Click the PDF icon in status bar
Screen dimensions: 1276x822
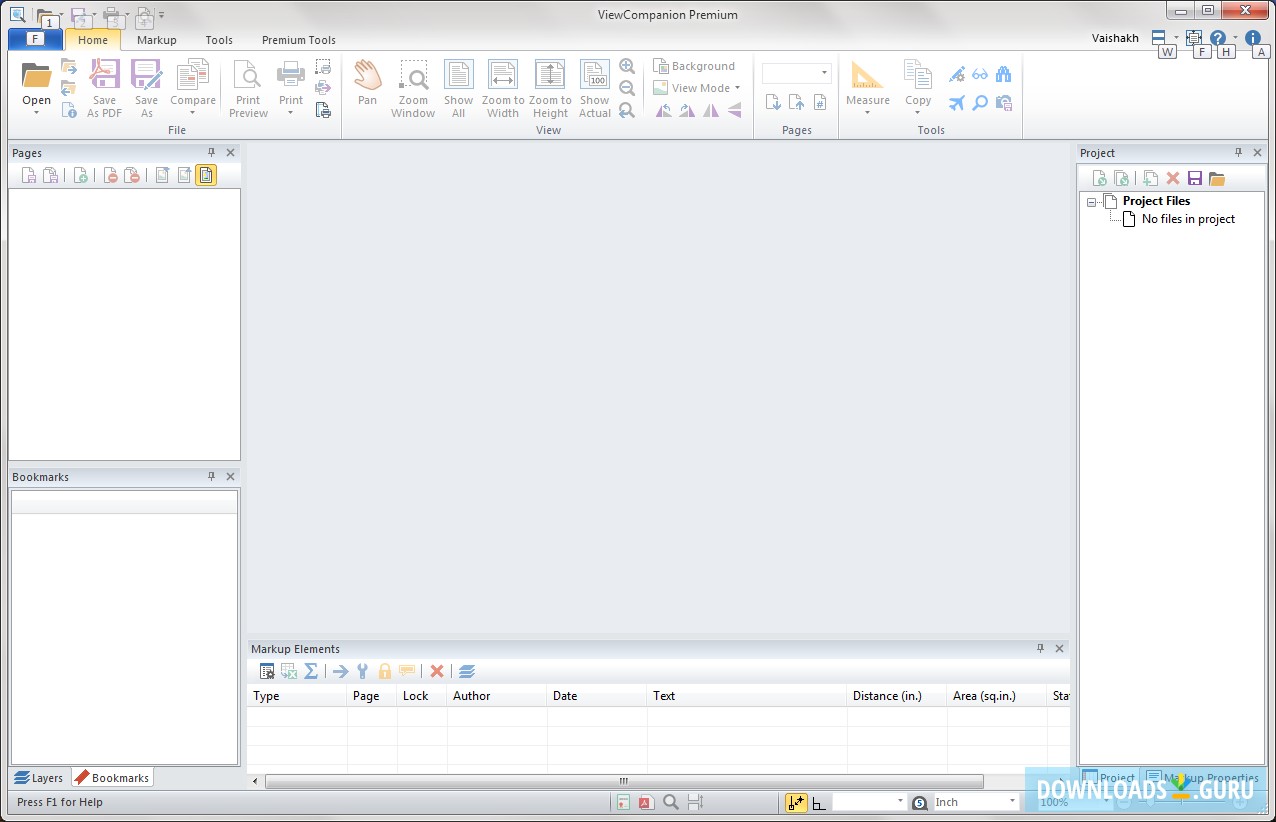[646, 802]
